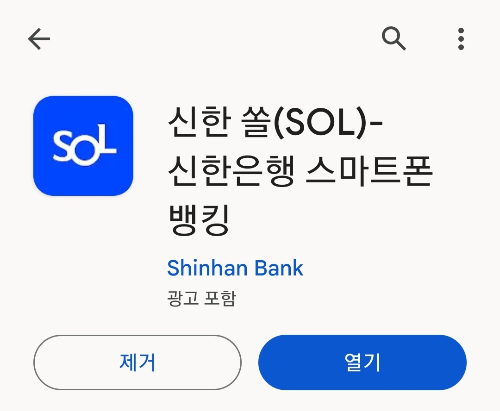Tap the white SOL lettering in the logo
Viewport: 500px width, 411px height.
[85, 145]
